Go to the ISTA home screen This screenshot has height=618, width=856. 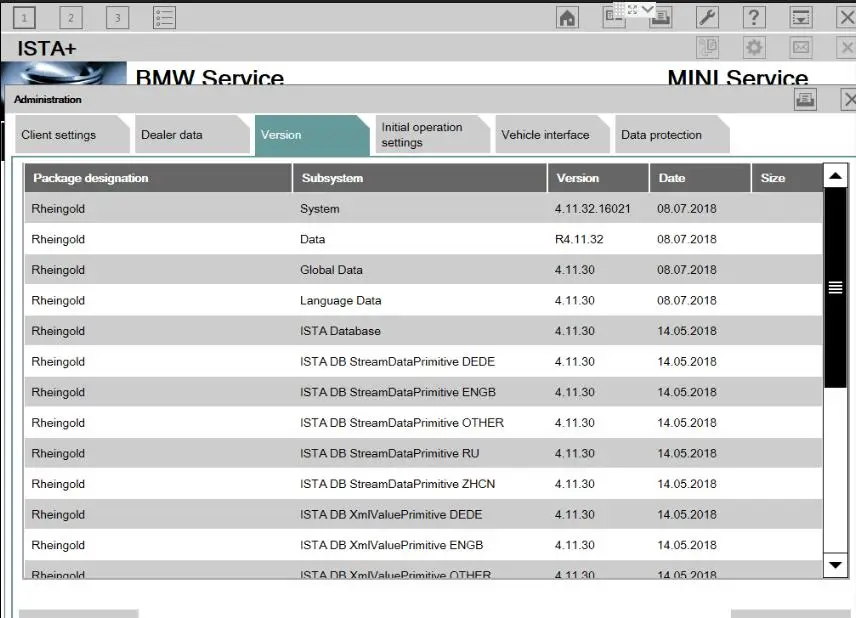[x=567, y=17]
